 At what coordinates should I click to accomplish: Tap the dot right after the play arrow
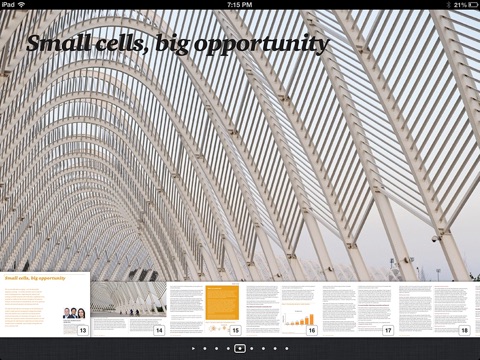pos(205,349)
